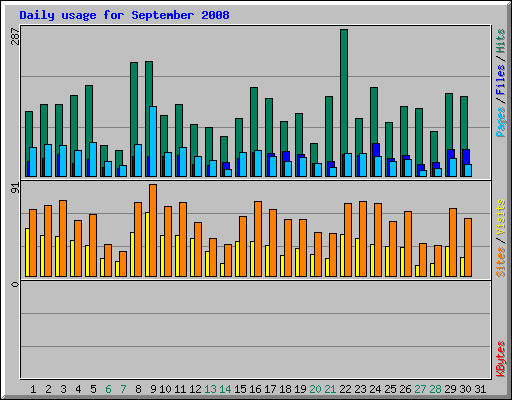Click day label '10' on x-axis
Viewport: 512px width, 400px height.
pos(165,389)
